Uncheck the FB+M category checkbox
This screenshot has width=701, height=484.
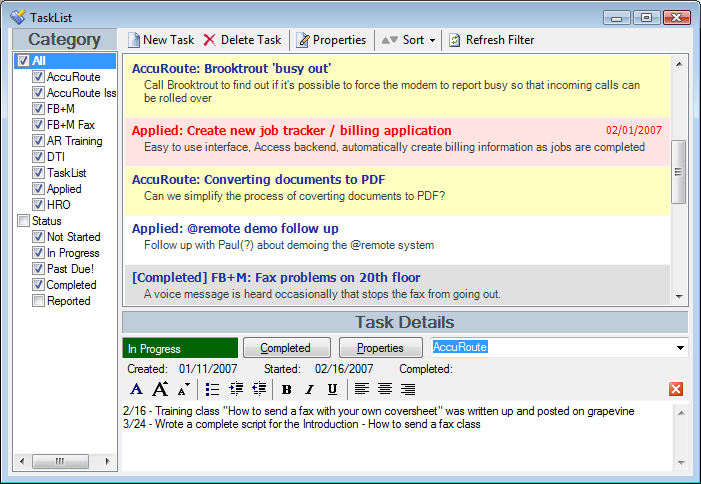[38, 109]
